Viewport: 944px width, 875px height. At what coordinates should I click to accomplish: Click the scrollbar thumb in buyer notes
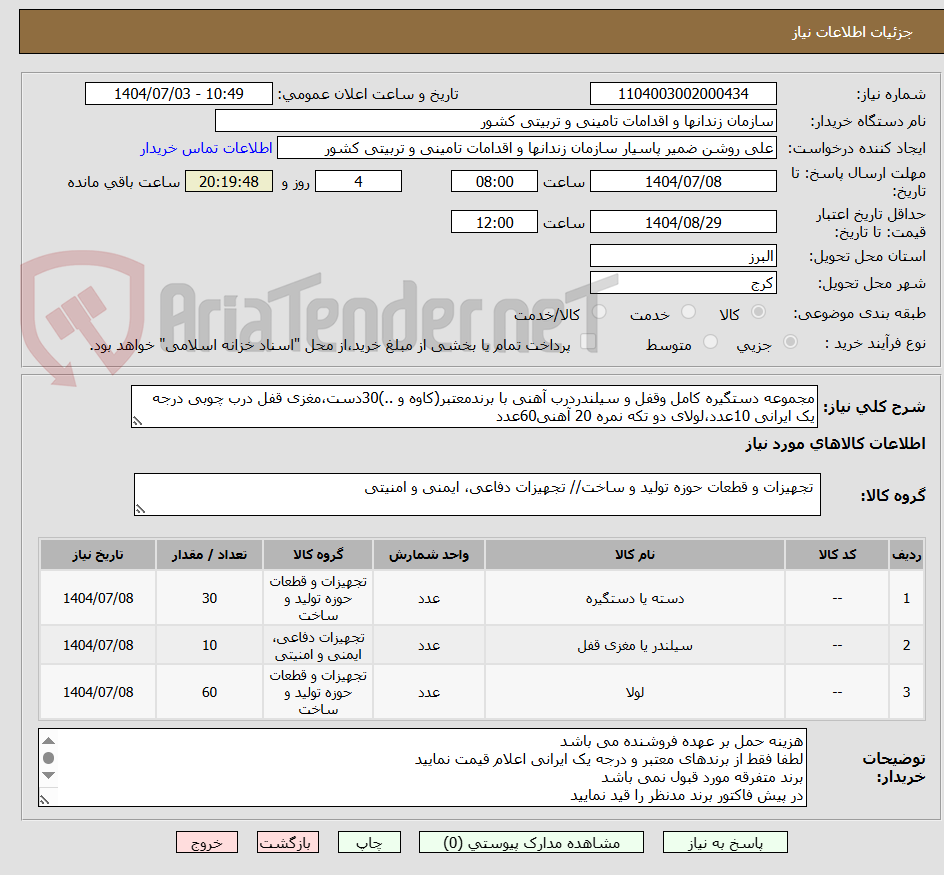click(49, 758)
